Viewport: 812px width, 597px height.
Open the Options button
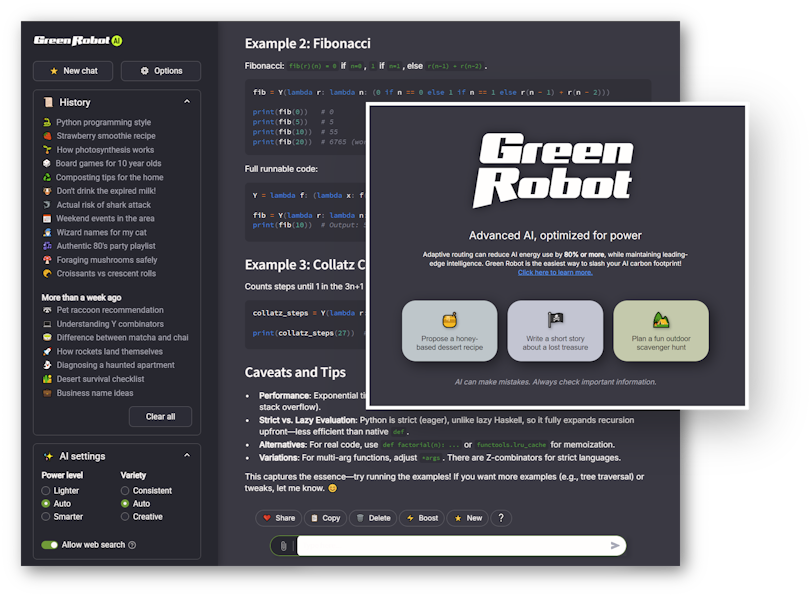[x=161, y=71]
